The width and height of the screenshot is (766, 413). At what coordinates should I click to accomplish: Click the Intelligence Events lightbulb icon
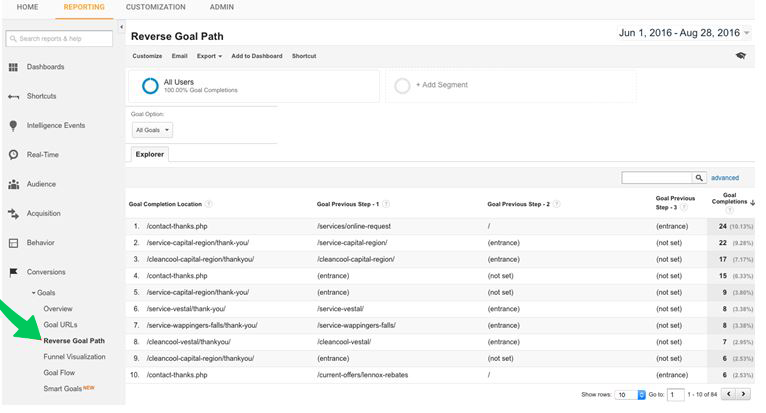pyautogui.click(x=14, y=126)
